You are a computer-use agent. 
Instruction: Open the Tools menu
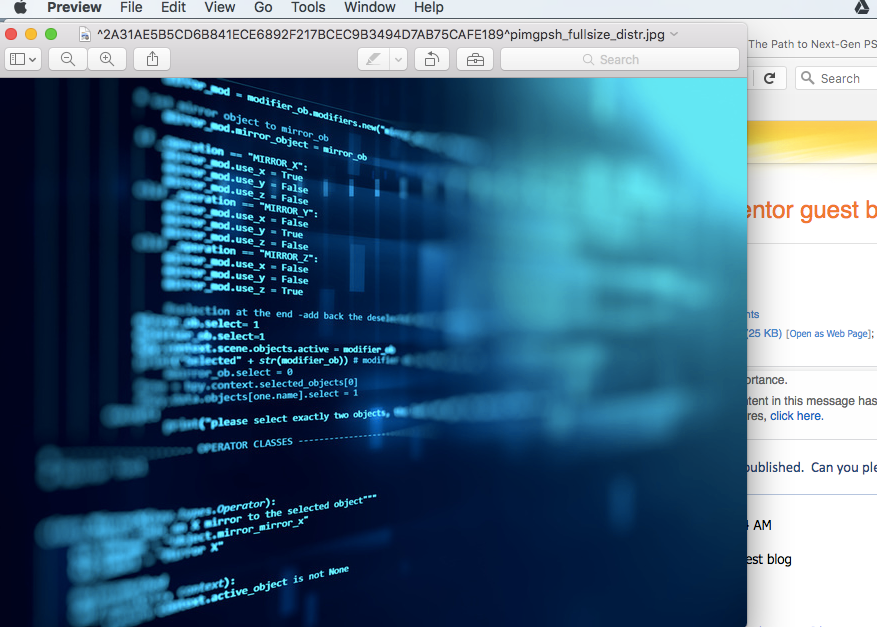(x=308, y=7)
